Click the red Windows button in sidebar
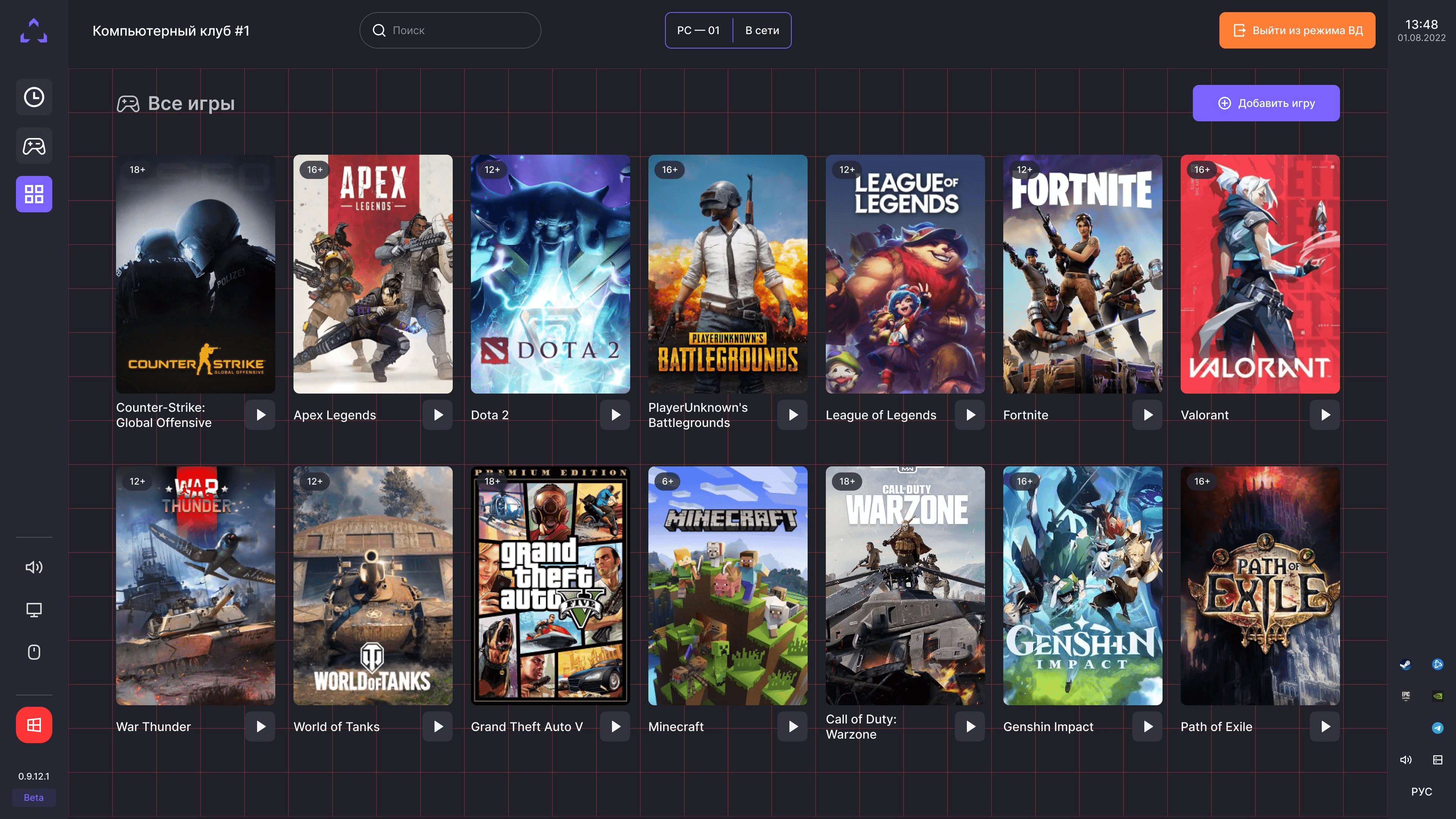The height and width of the screenshot is (819, 1456). point(34,725)
